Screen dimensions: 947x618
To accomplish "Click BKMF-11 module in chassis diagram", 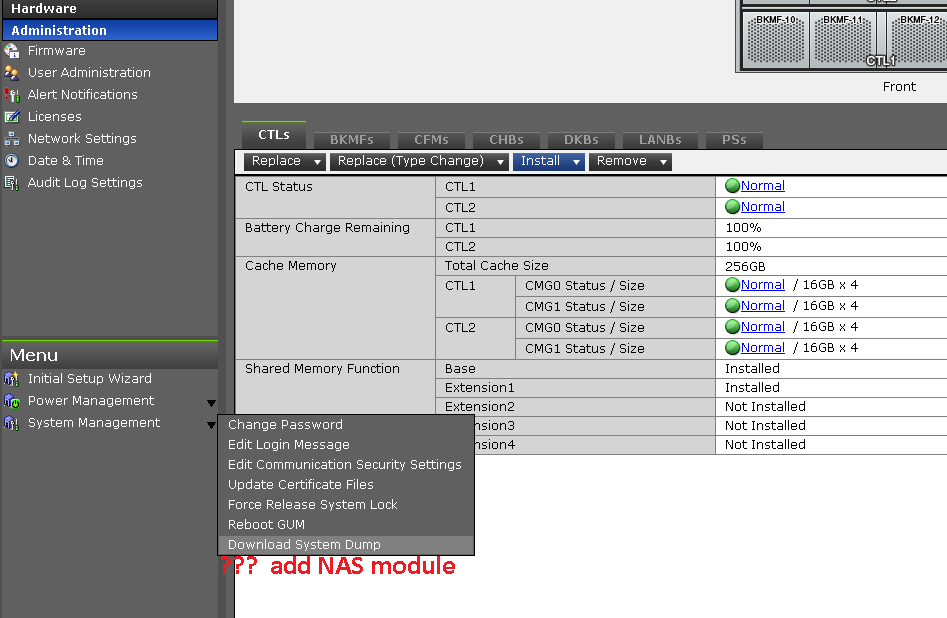I will (843, 39).
